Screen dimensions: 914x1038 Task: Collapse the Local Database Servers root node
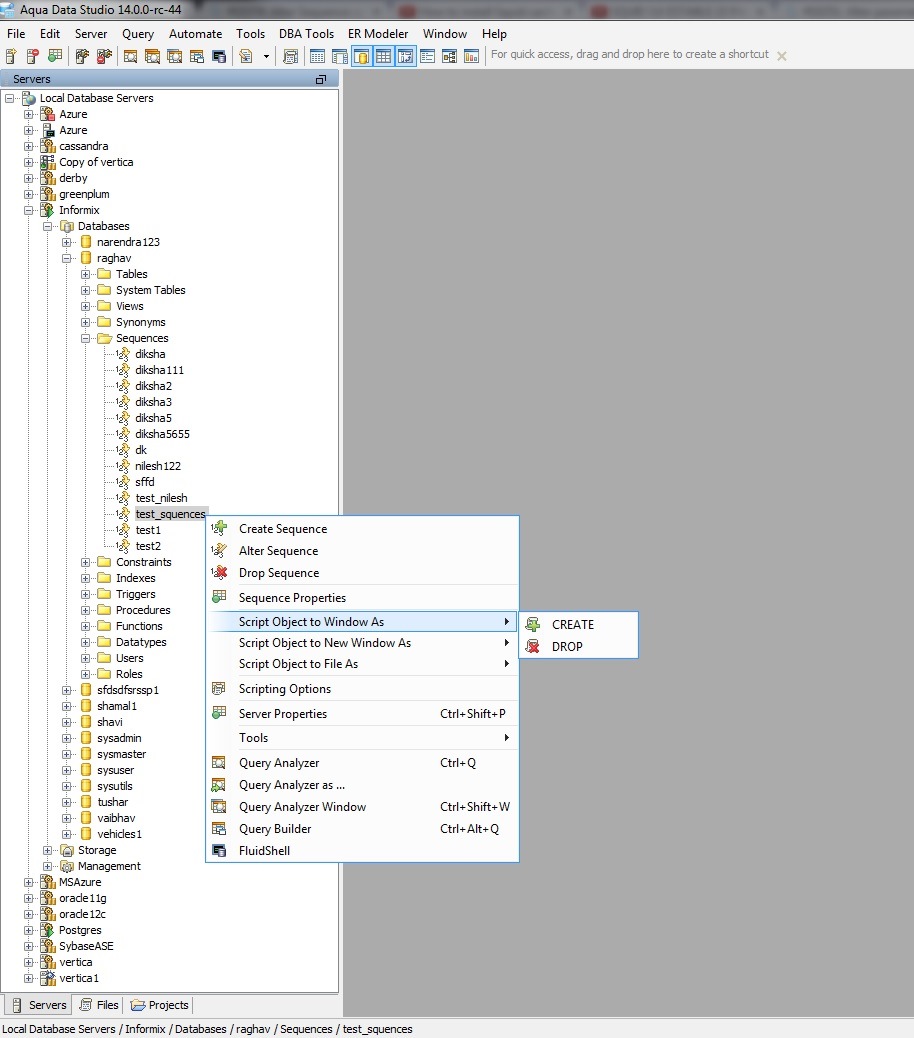[x=9, y=99]
